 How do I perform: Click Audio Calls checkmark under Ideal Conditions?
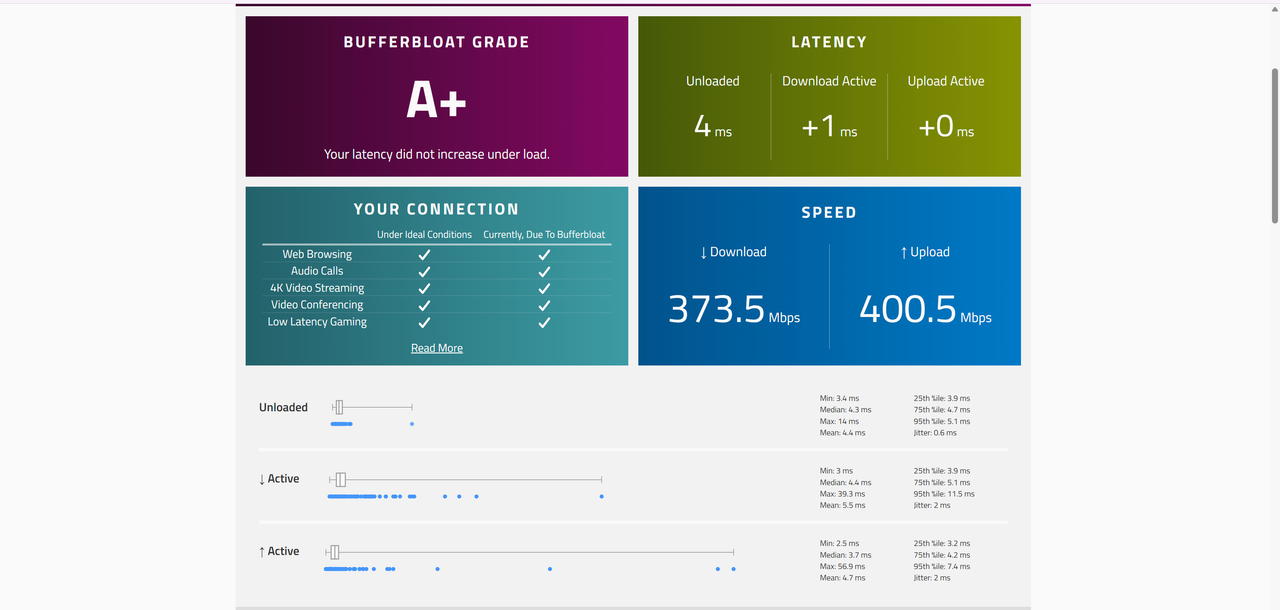(x=424, y=272)
